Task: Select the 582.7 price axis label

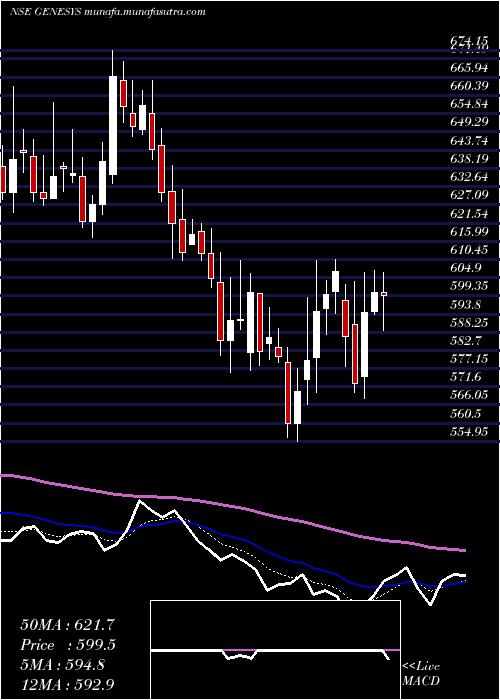Action: tap(466, 341)
